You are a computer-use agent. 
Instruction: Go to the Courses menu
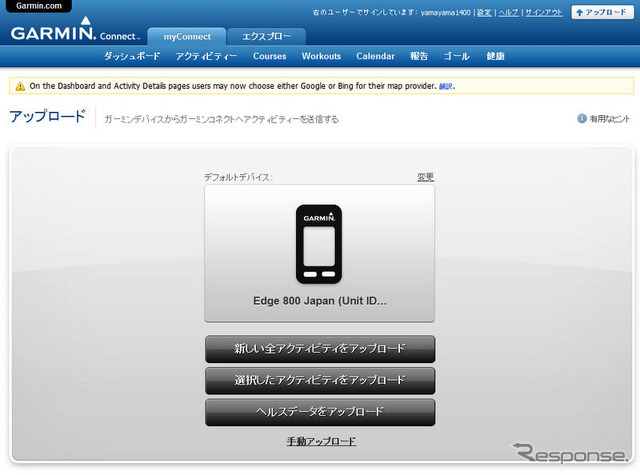coord(269,56)
